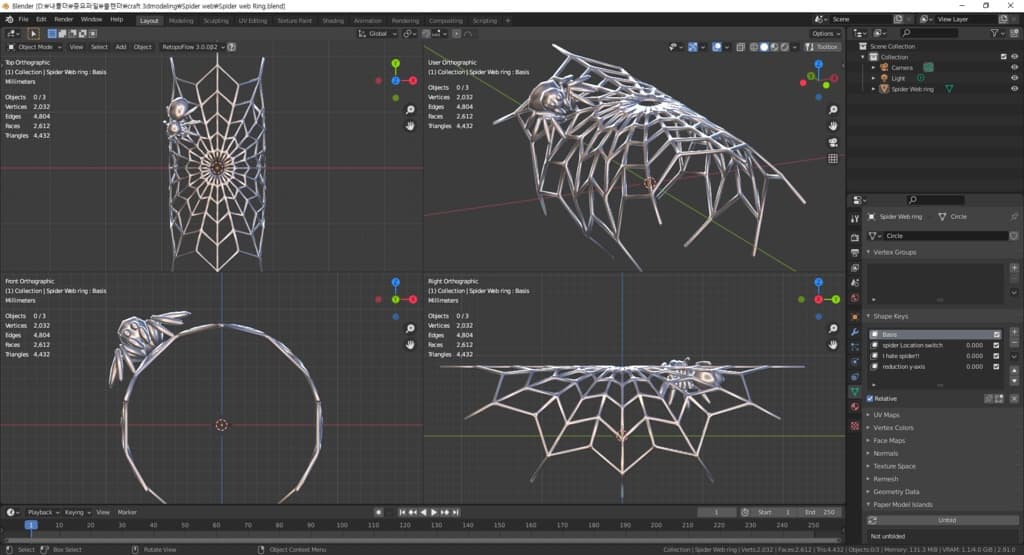Disable the 'I hate spider!!!' shape key checkbox
Viewport: 1024px width, 555px height.
point(996,356)
